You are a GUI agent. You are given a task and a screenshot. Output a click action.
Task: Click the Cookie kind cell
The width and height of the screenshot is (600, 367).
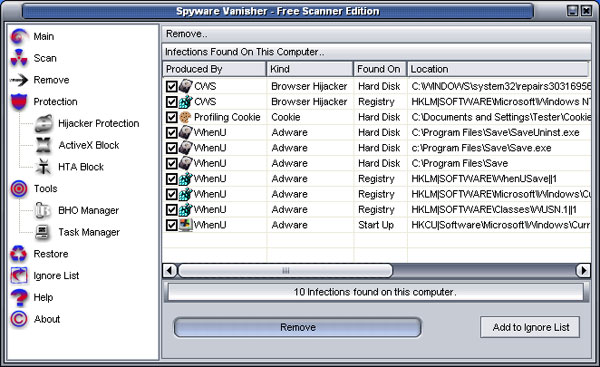tap(286, 117)
